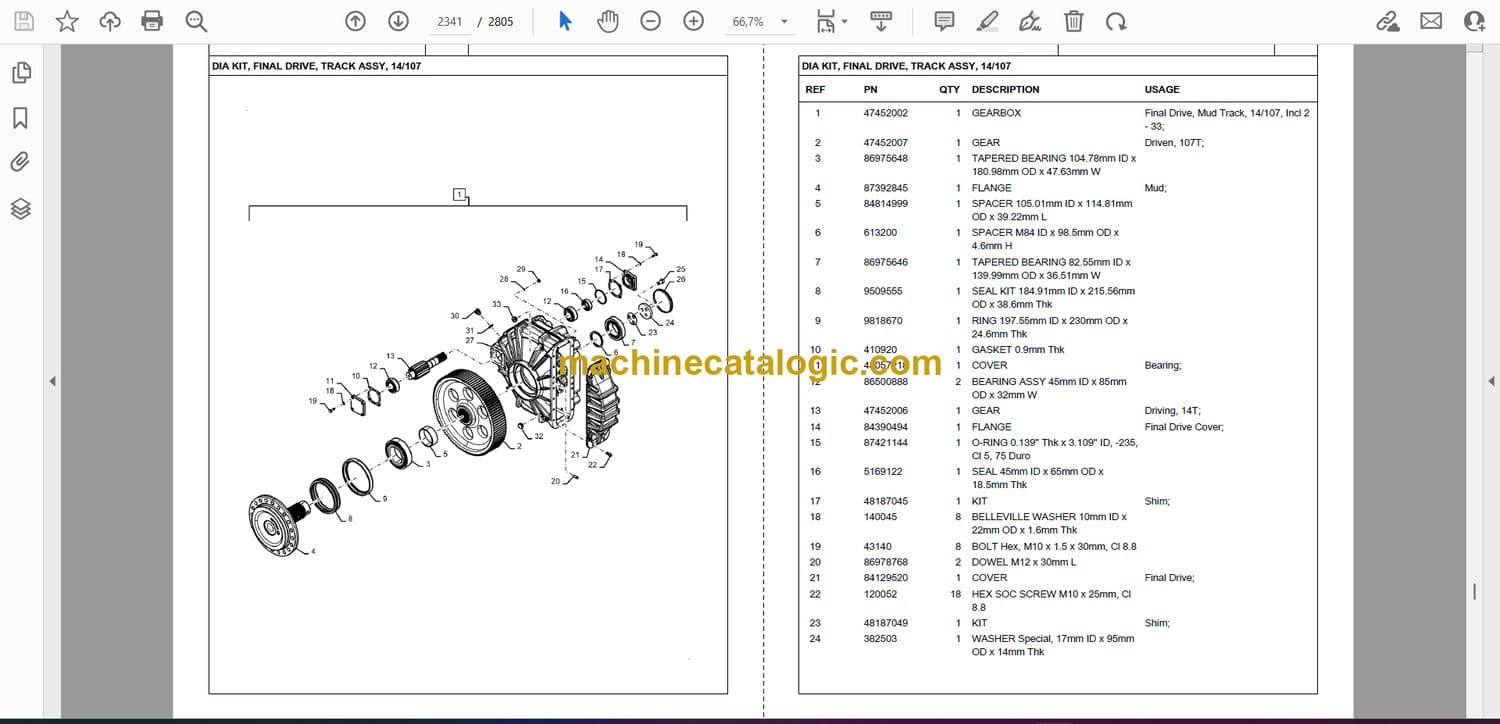Open the find text search tool

196,21
